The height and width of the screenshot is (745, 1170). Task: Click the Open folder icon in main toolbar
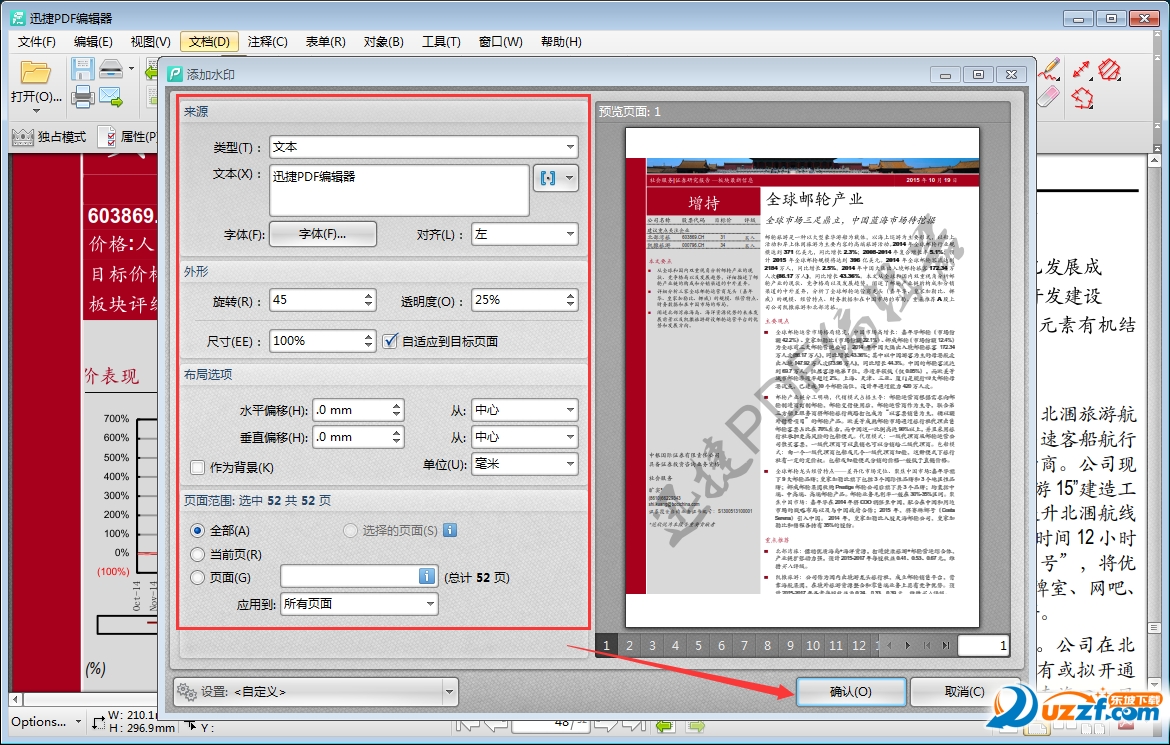pos(34,73)
